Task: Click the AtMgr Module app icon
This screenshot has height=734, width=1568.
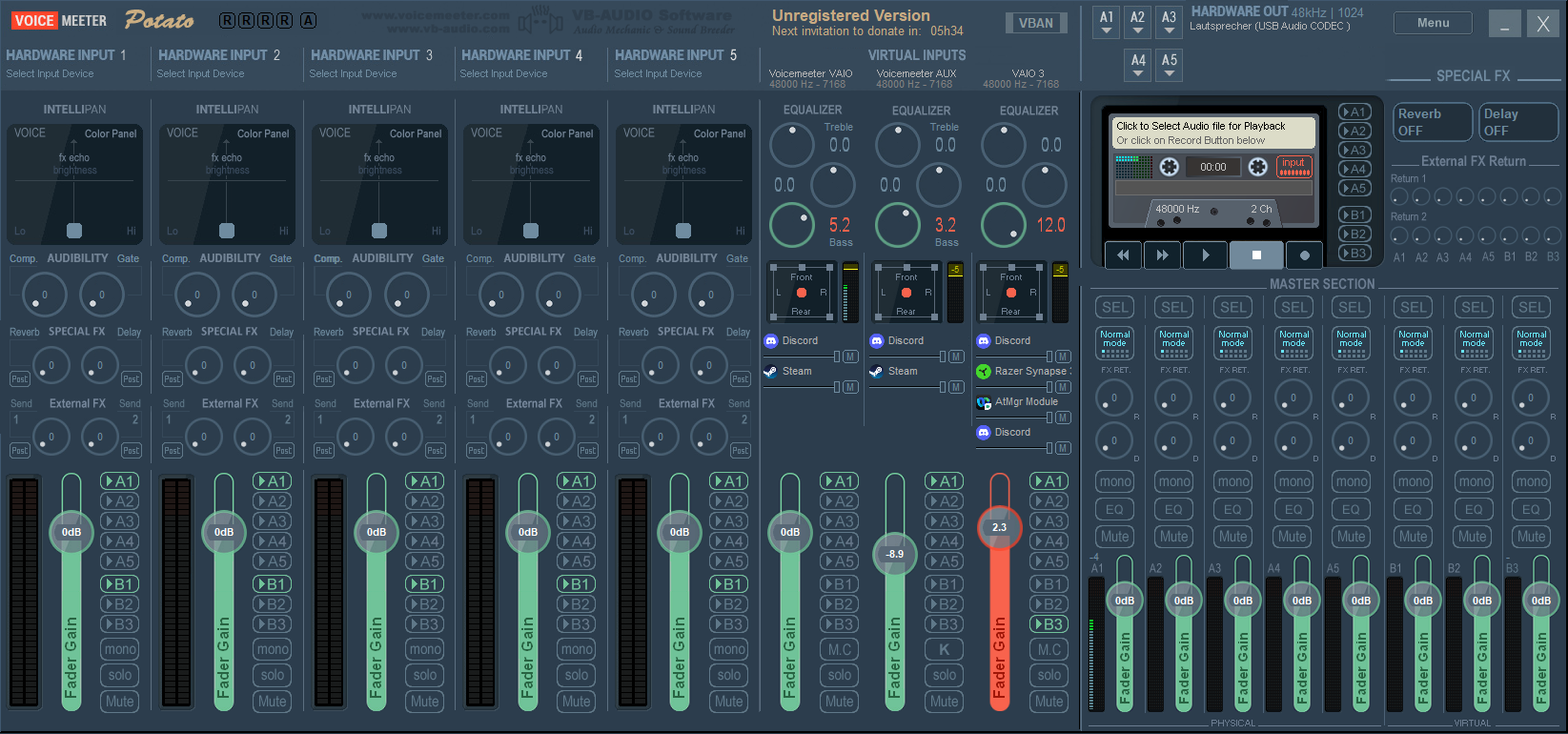Action: (984, 402)
